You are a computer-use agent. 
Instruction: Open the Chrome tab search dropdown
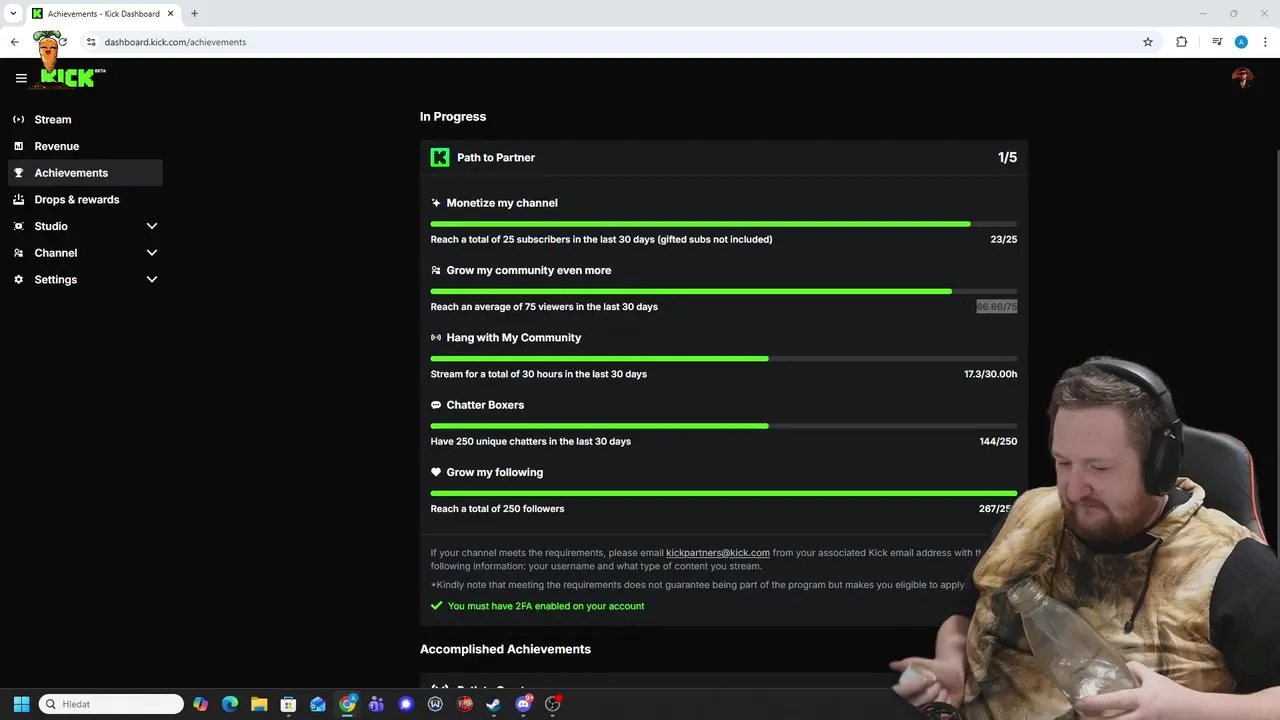click(13, 14)
